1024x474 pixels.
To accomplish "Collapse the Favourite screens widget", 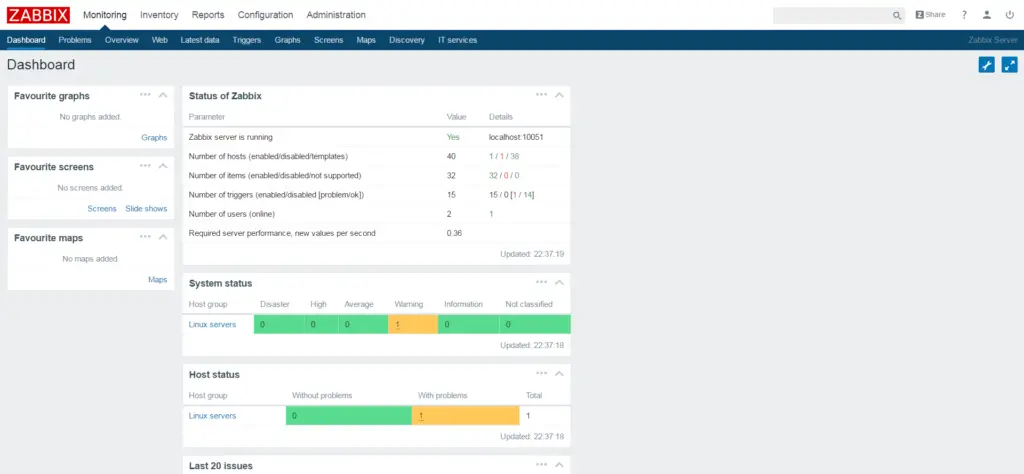I will click(x=163, y=166).
